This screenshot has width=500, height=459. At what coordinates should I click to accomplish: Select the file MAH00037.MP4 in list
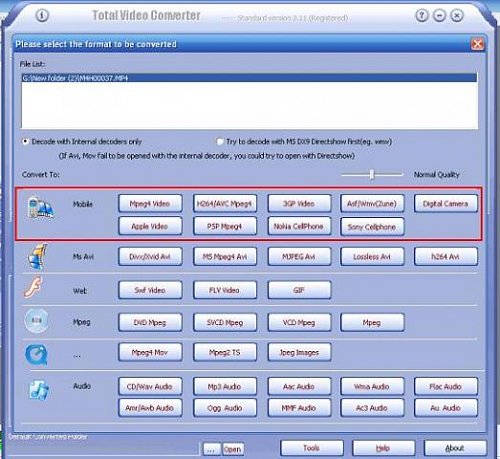tap(249, 78)
